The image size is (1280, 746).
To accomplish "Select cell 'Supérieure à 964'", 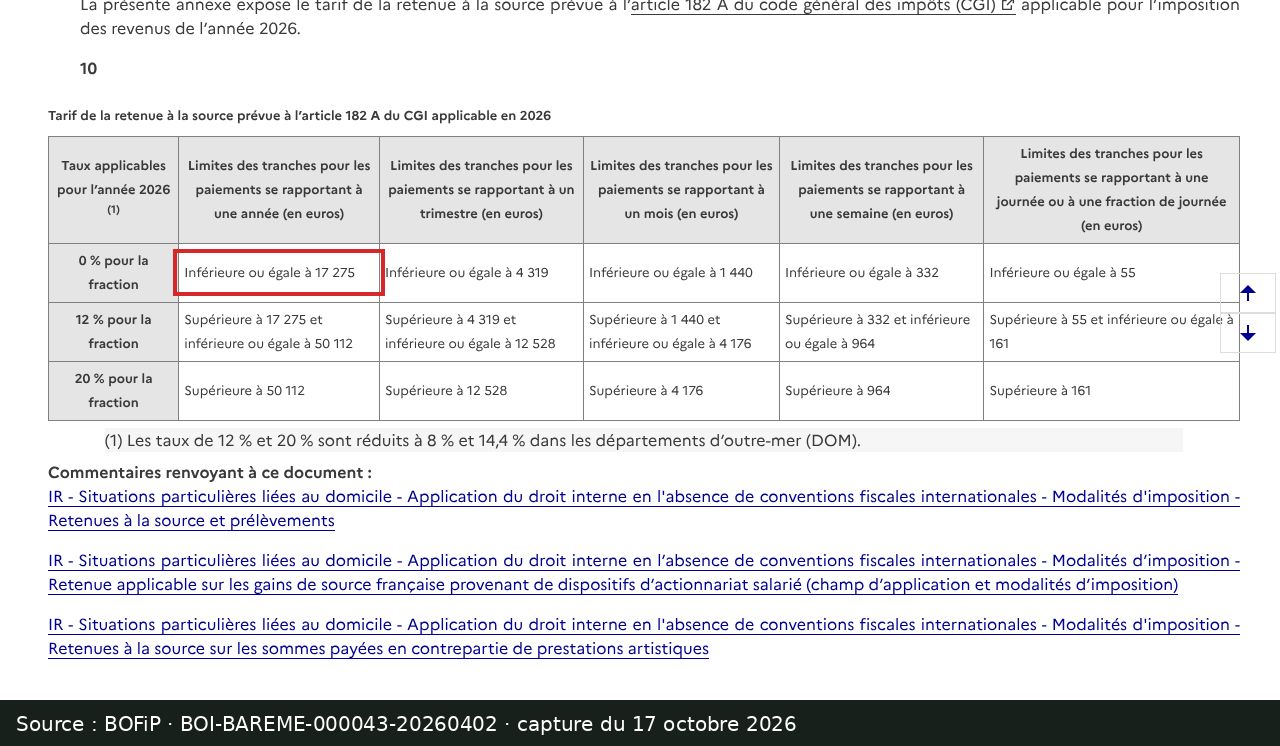I will (881, 391).
